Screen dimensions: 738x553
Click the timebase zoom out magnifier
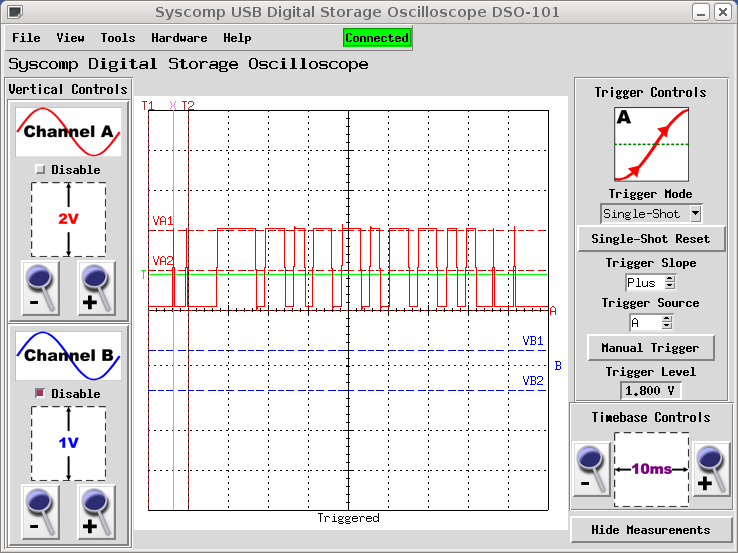(x=591, y=469)
